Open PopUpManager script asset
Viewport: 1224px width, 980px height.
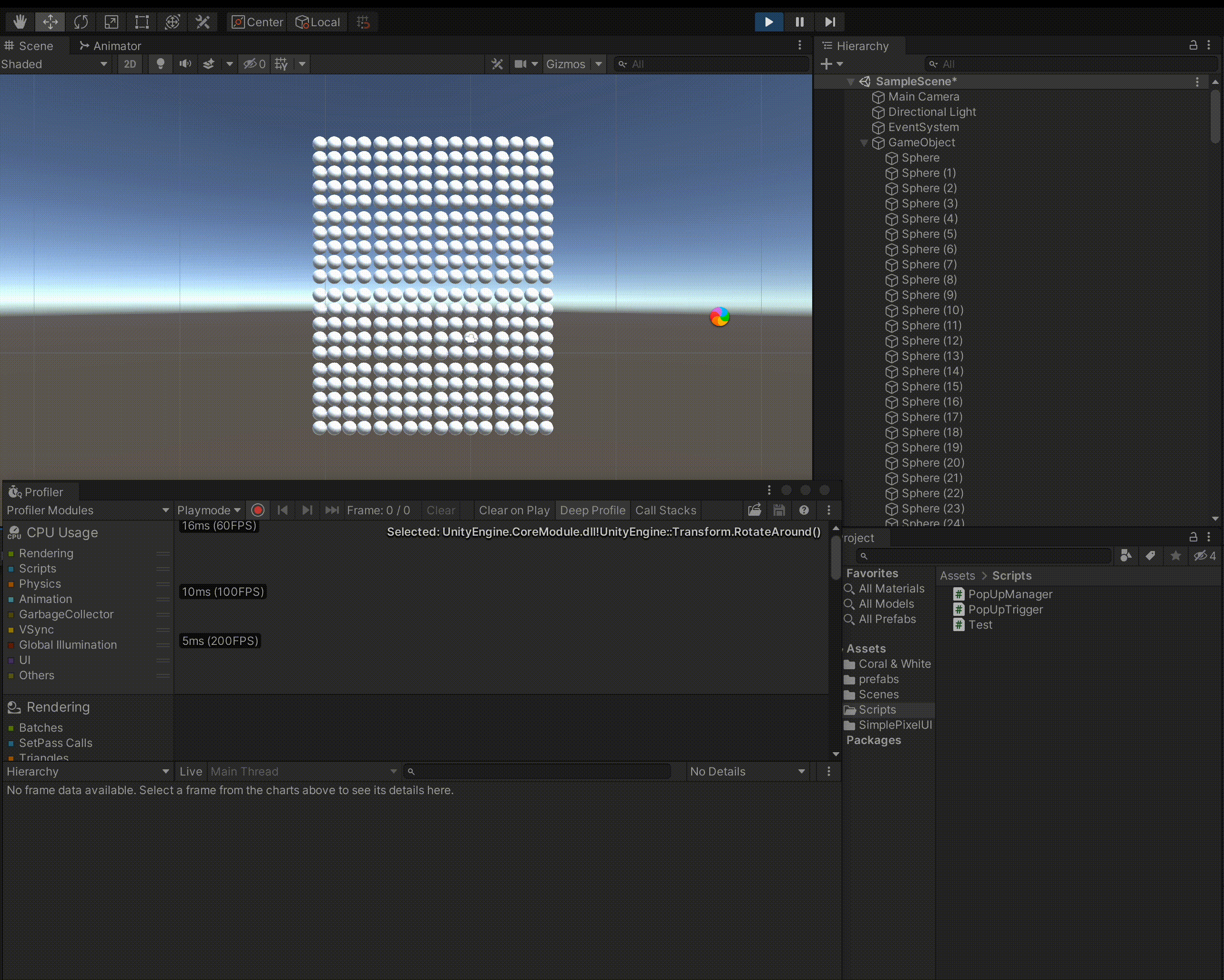pos(1002,594)
